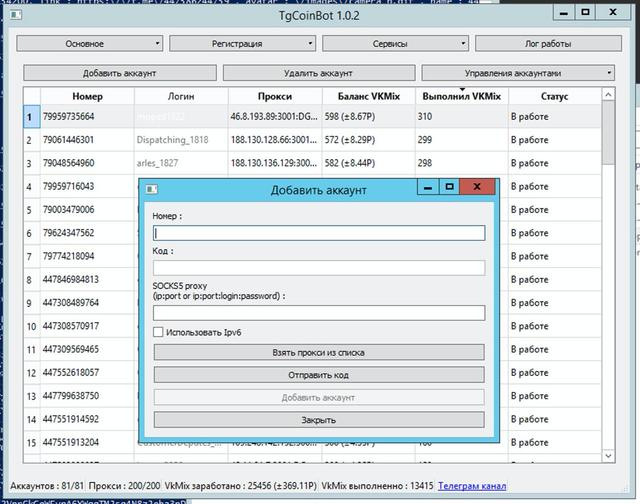
Task: Select number 79959735664 cell
Action: pos(87,116)
